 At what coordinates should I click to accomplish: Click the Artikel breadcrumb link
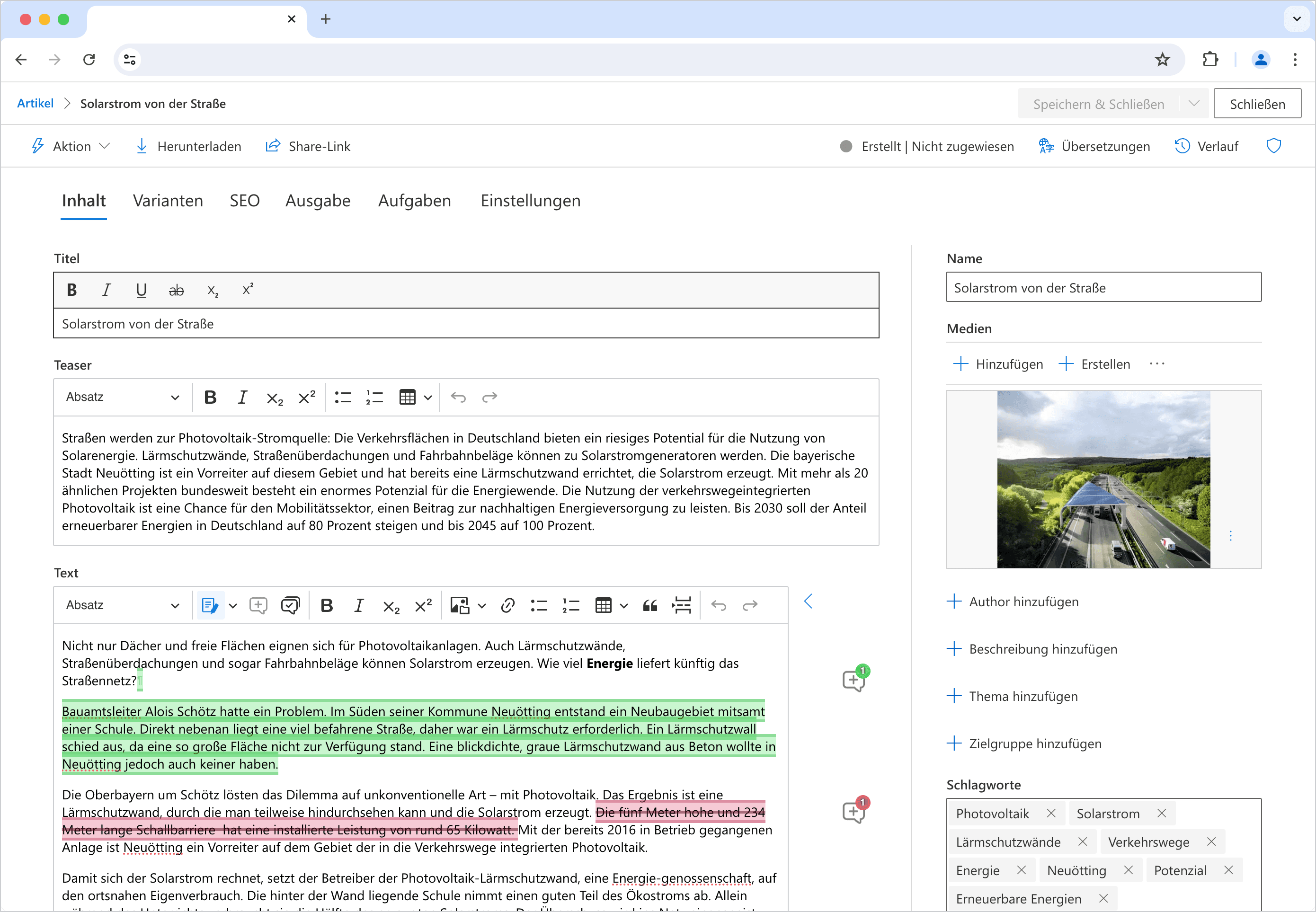coord(35,104)
